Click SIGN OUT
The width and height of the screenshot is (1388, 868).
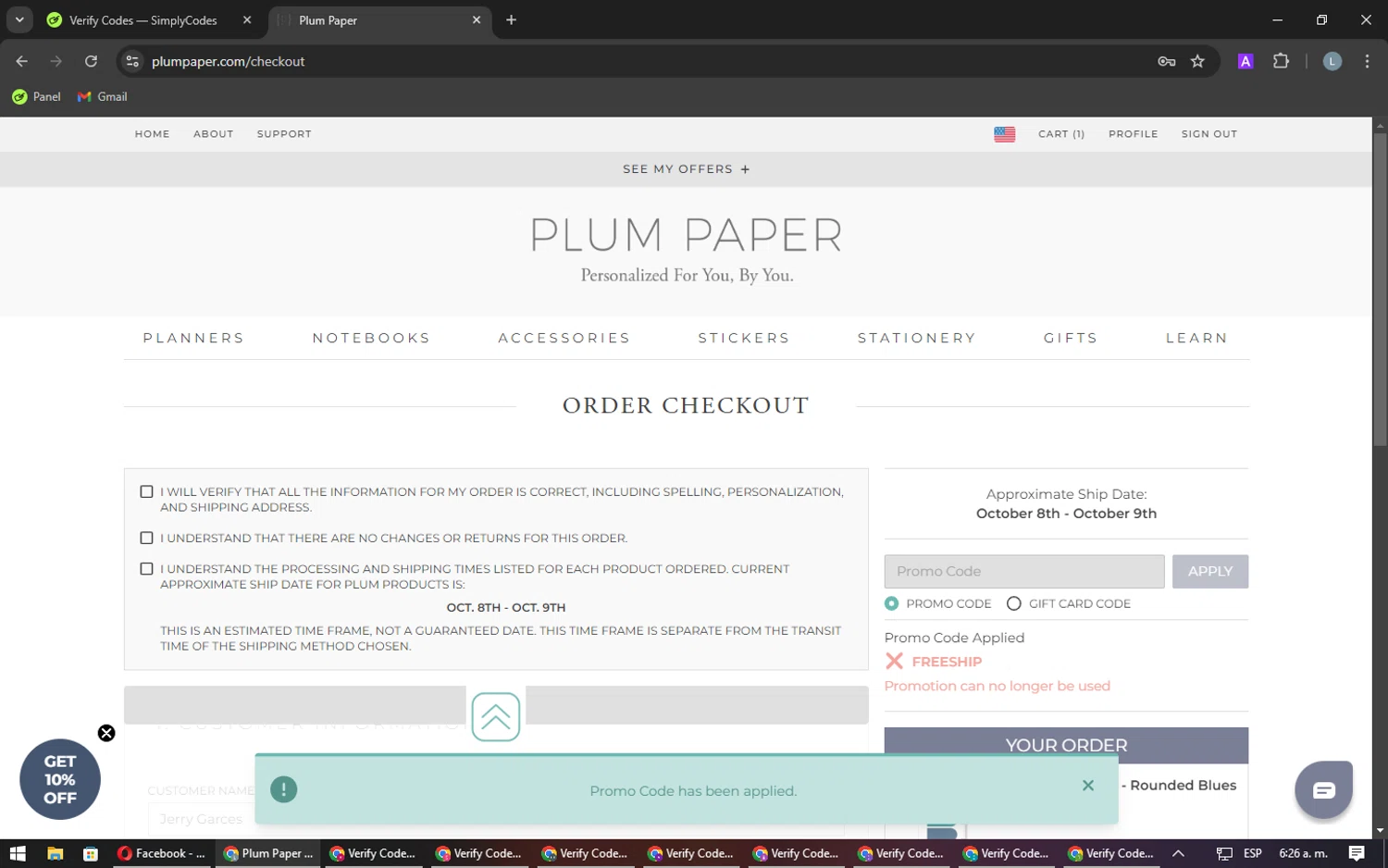tap(1208, 134)
